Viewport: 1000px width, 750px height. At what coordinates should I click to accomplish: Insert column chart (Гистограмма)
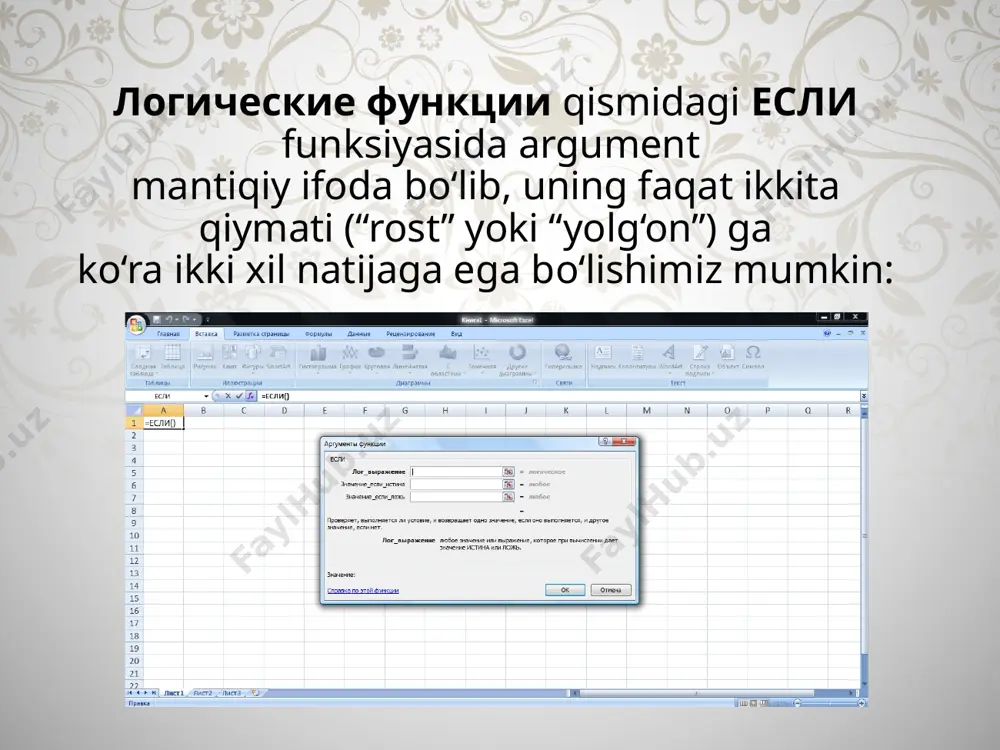318,359
